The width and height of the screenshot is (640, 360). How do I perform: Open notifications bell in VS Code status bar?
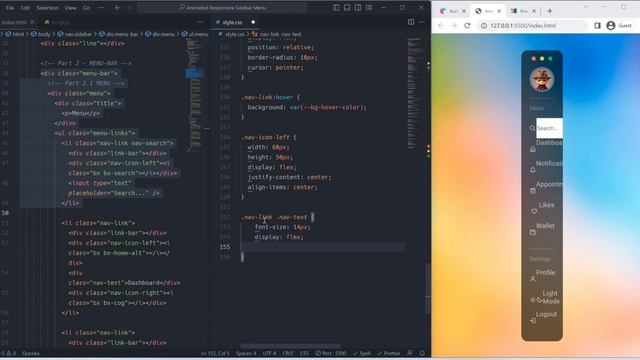422,353
